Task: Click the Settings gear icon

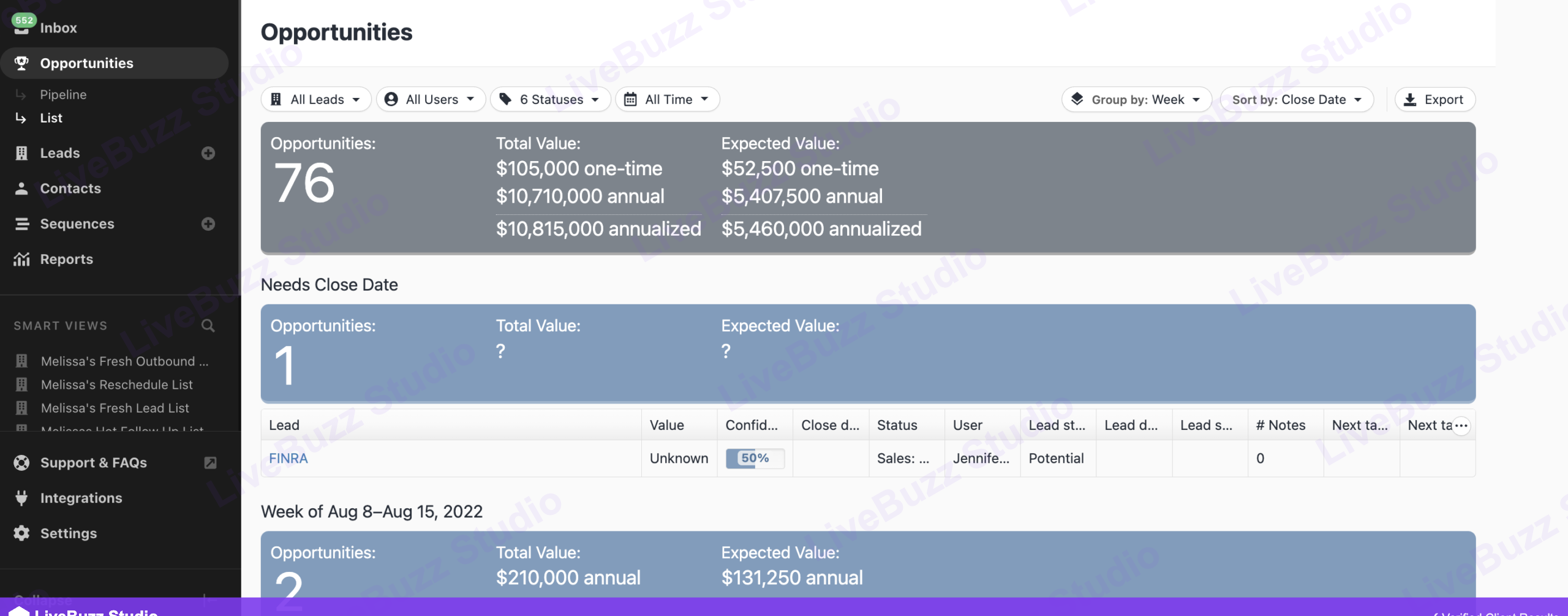Action: 21,533
